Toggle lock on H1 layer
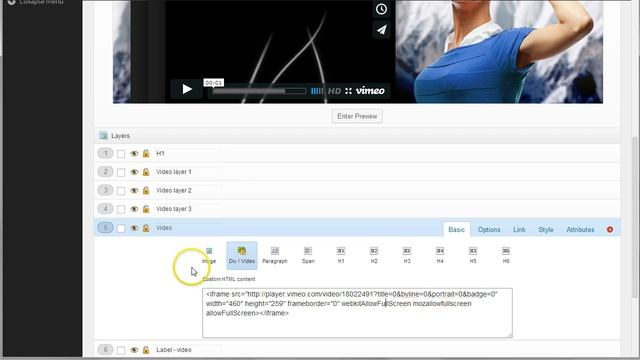Image resolution: width=640 pixels, height=360 pixels. tap(146, 153)
